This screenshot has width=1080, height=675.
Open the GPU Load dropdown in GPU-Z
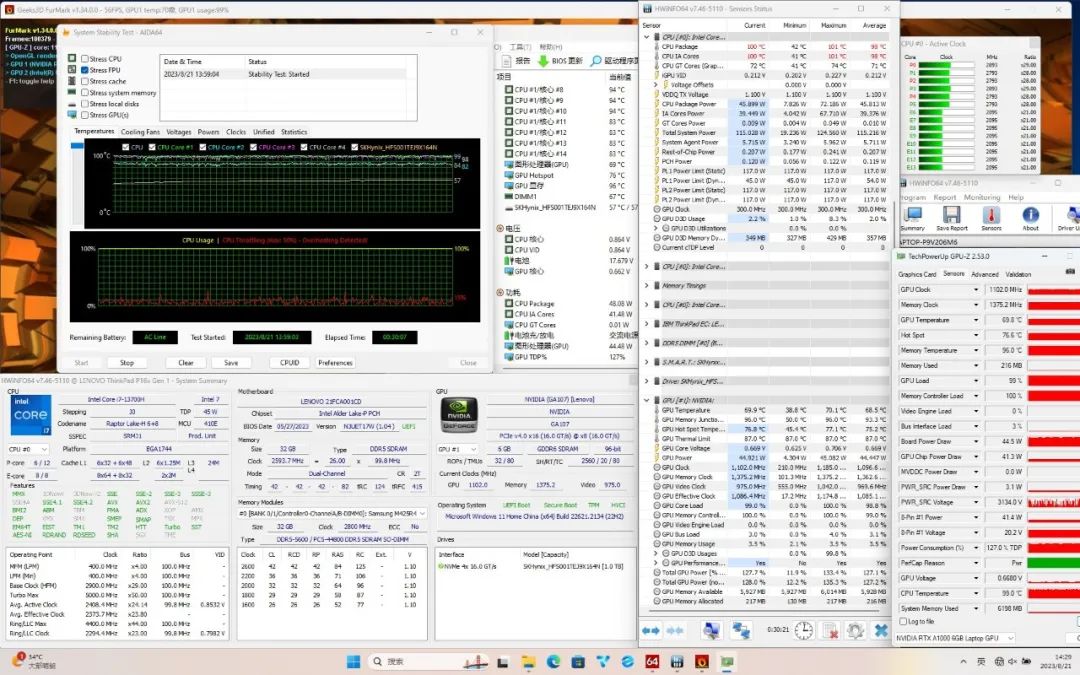[975, 381]
